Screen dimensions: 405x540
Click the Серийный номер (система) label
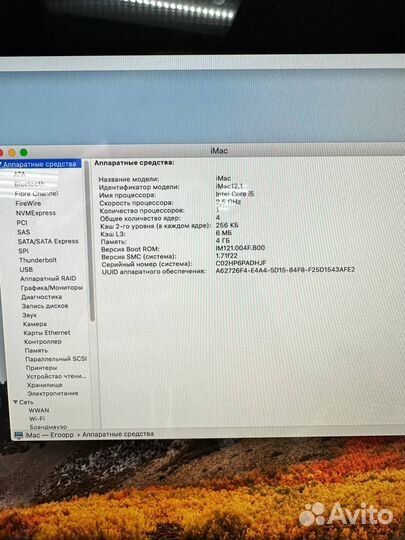pos(147,264)
